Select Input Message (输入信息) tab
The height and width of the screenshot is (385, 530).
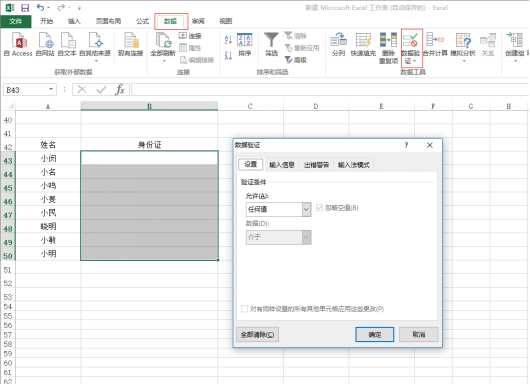coord(282,165)
